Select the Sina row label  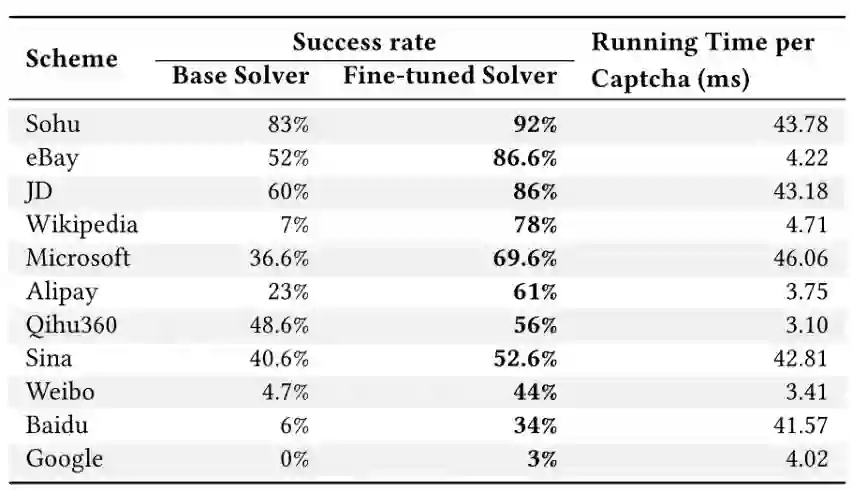pos(49,358)
